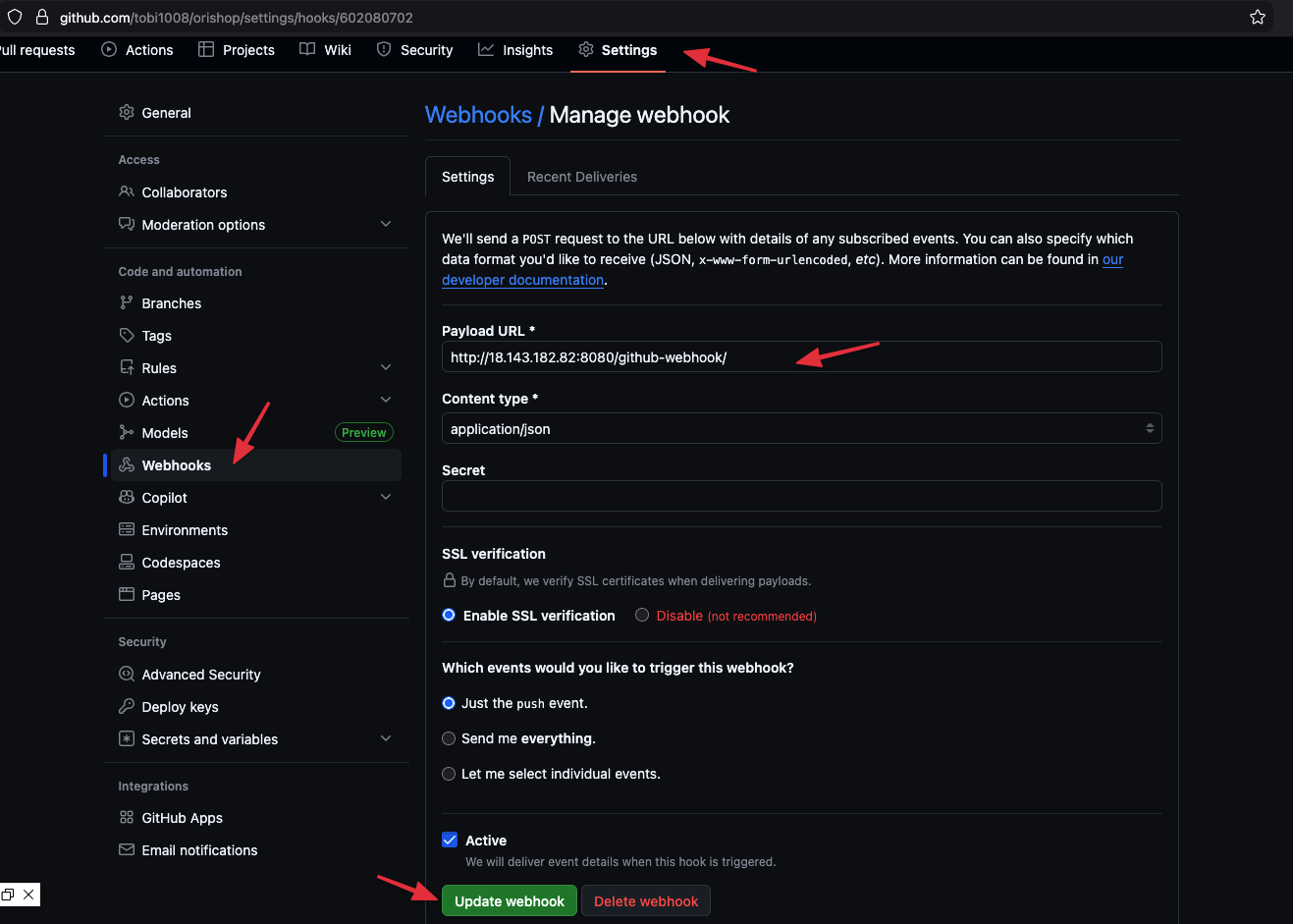Click the Email notifications envelope icon
This screenshot has height=924, width=1293.
127,850
